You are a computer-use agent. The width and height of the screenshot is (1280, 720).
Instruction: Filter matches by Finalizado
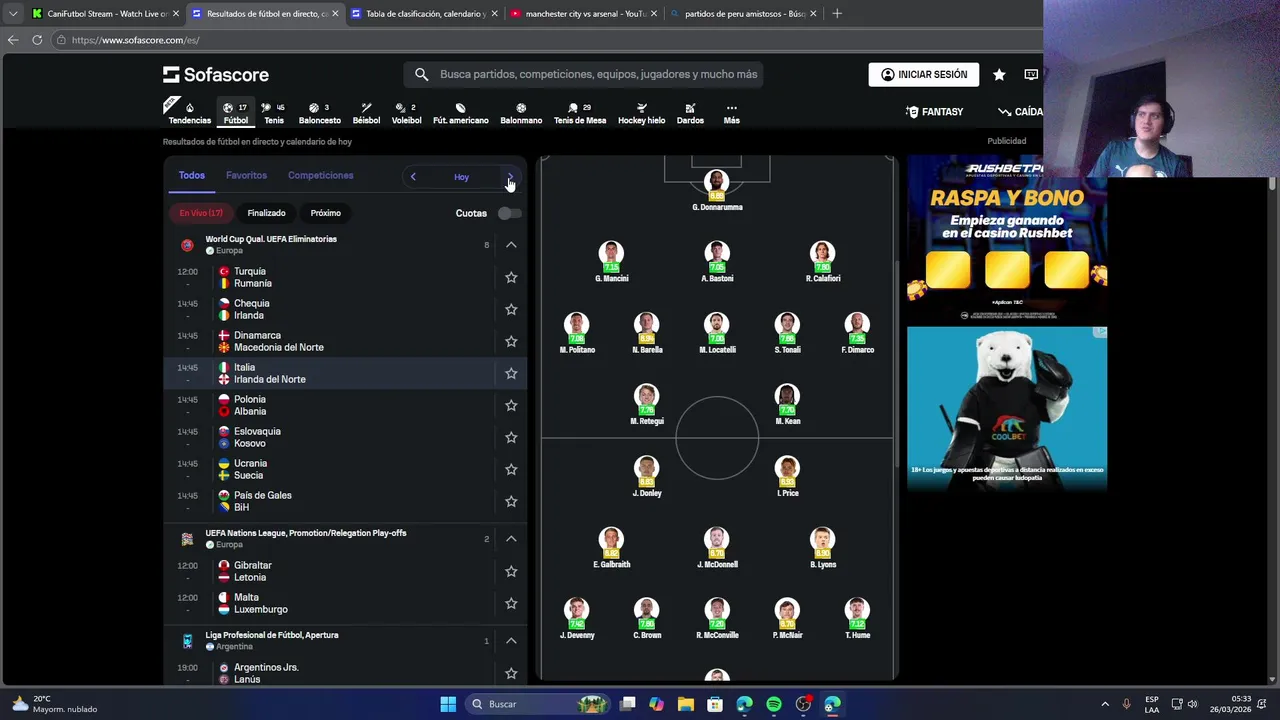(x=266, y=213)
